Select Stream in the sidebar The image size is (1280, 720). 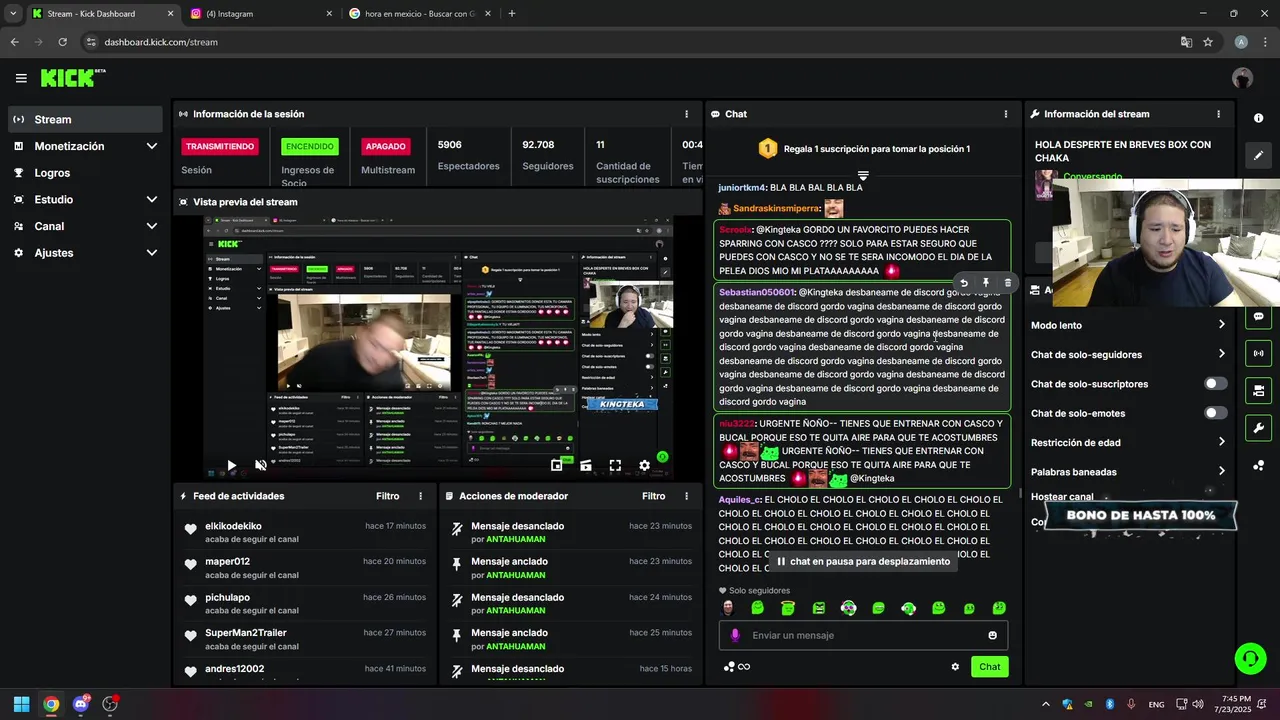point(85,119)
